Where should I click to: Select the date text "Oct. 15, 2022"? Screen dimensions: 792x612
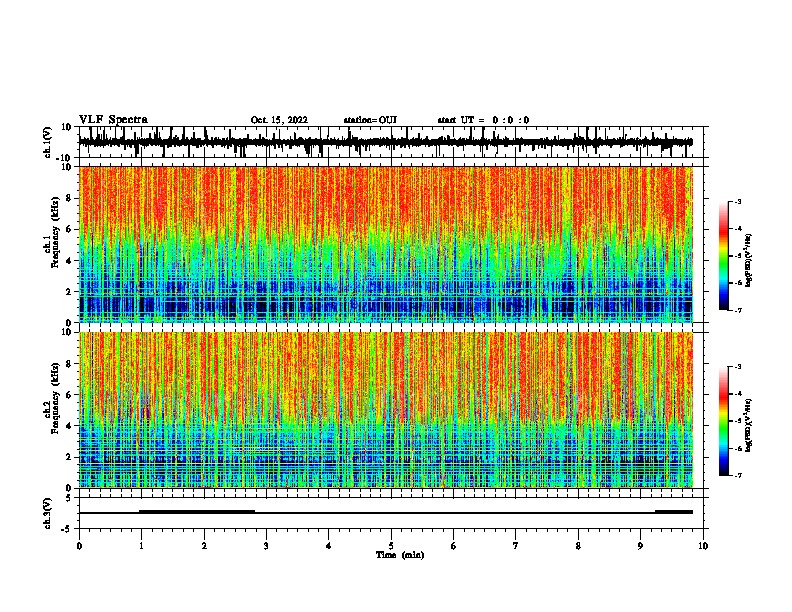pos(279,120)
